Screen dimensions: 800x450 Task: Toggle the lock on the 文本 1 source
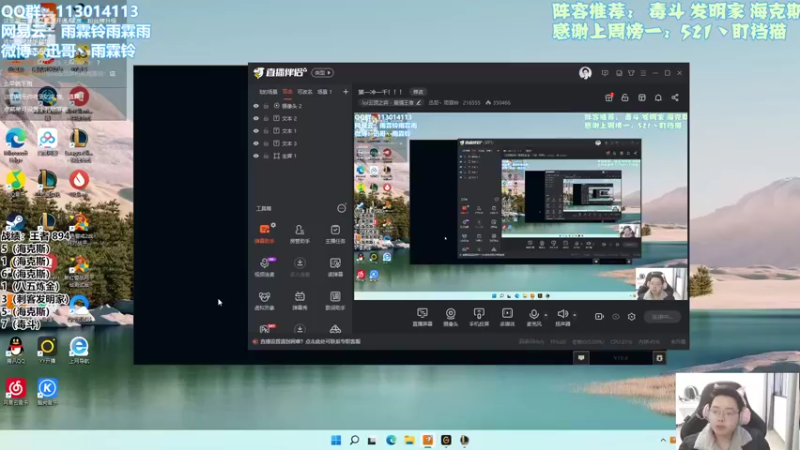tap(266, 131)
